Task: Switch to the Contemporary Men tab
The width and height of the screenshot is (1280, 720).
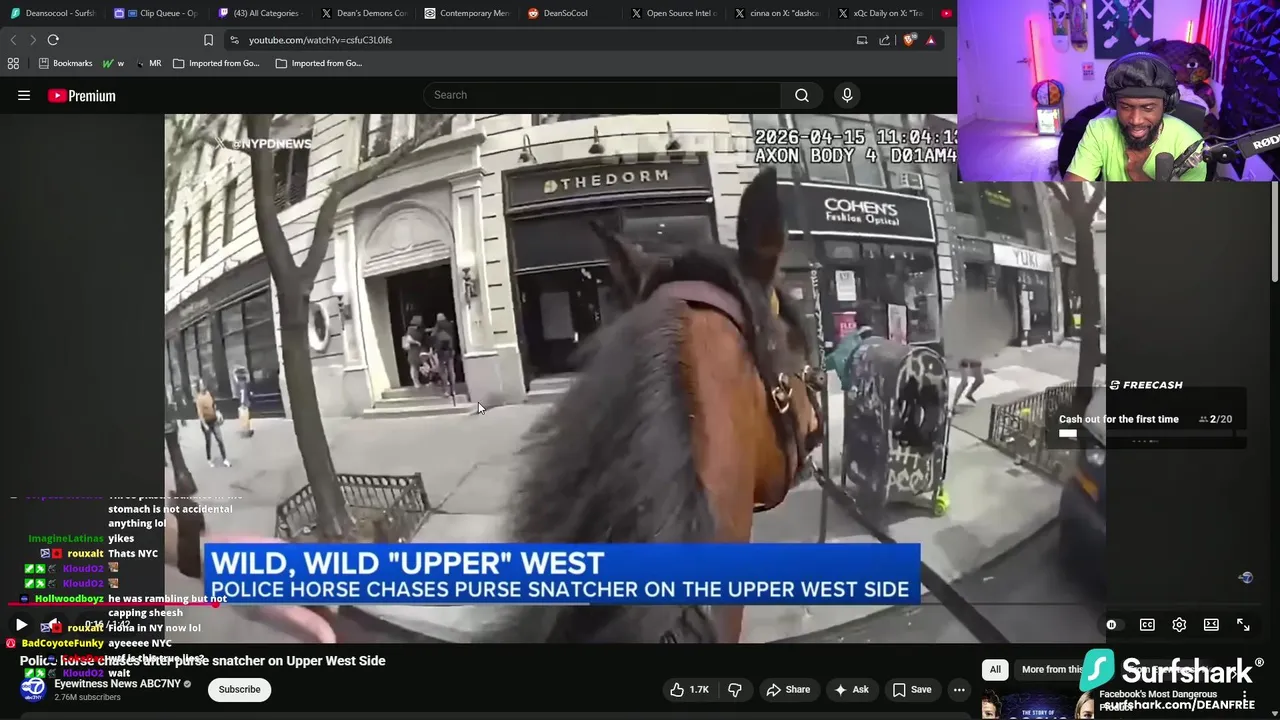Action: [x=467, y=13]
